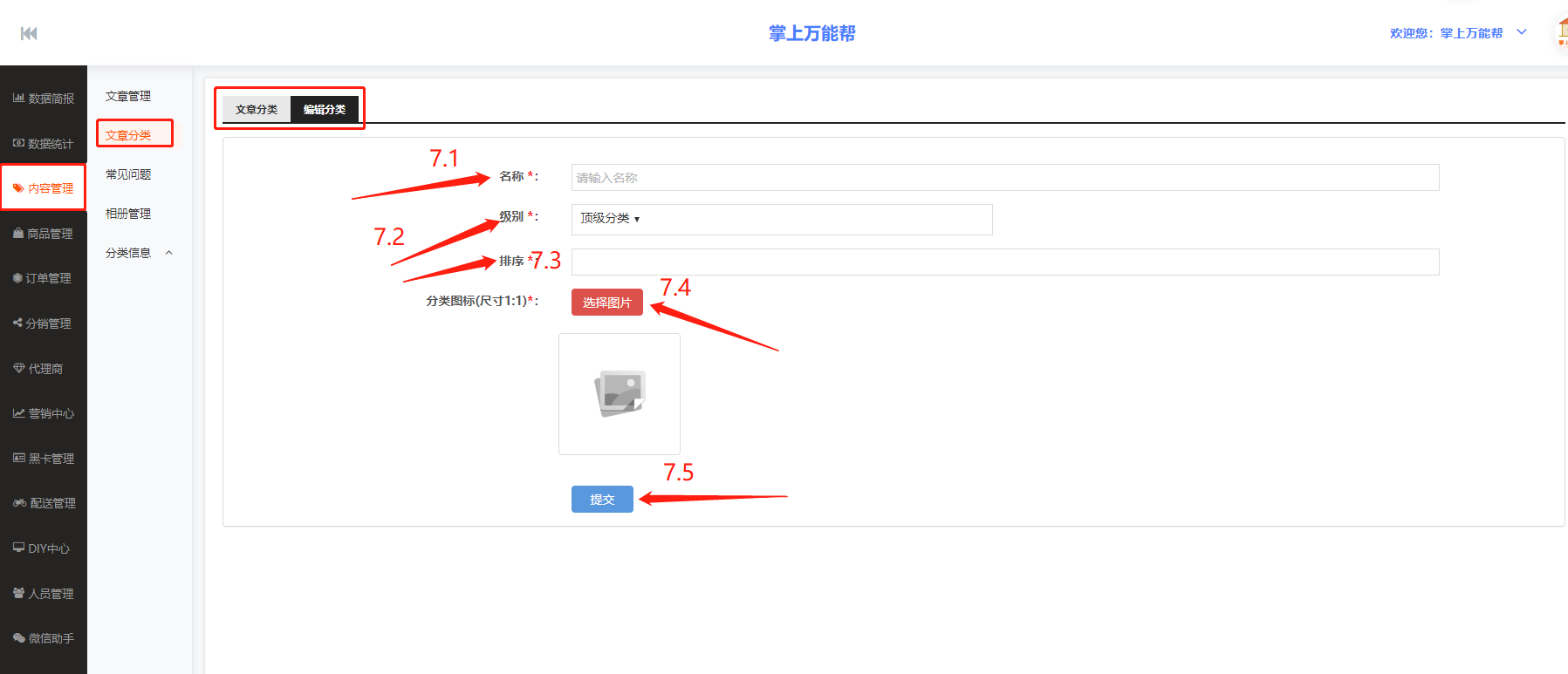Select the 编辑分类 tab
This screenshot has width=1568, height=674.
[x=325, y=110]
